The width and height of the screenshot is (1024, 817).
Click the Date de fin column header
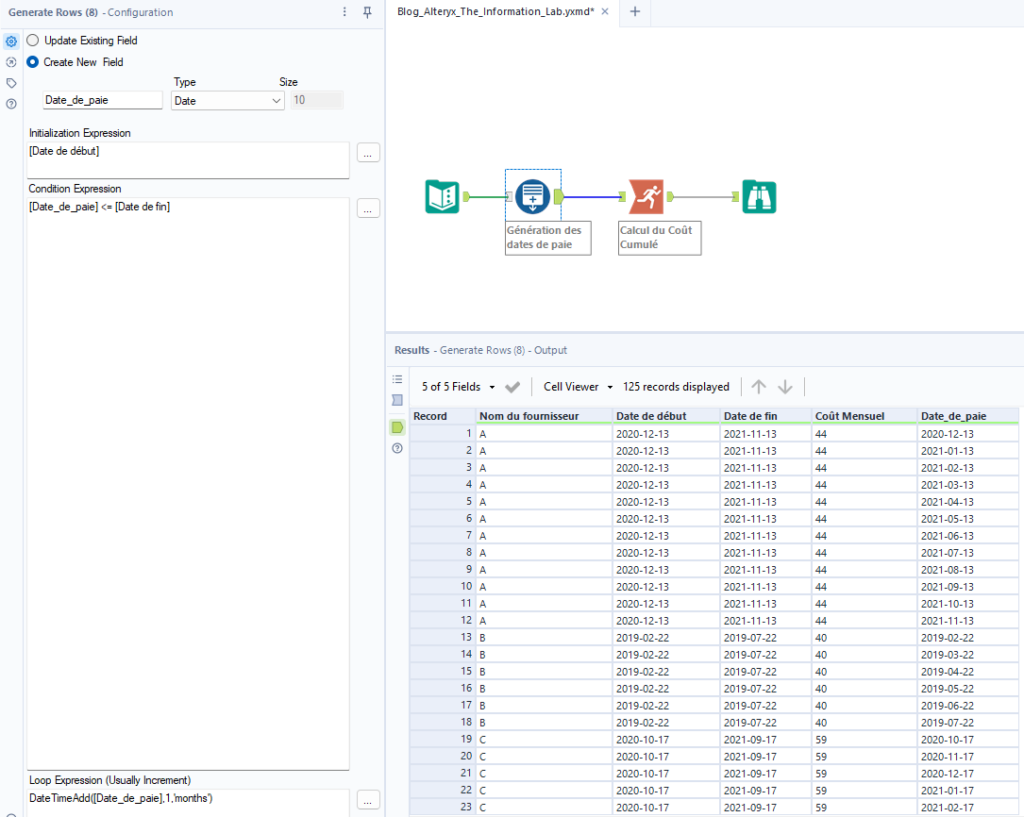tap(766, 416)
